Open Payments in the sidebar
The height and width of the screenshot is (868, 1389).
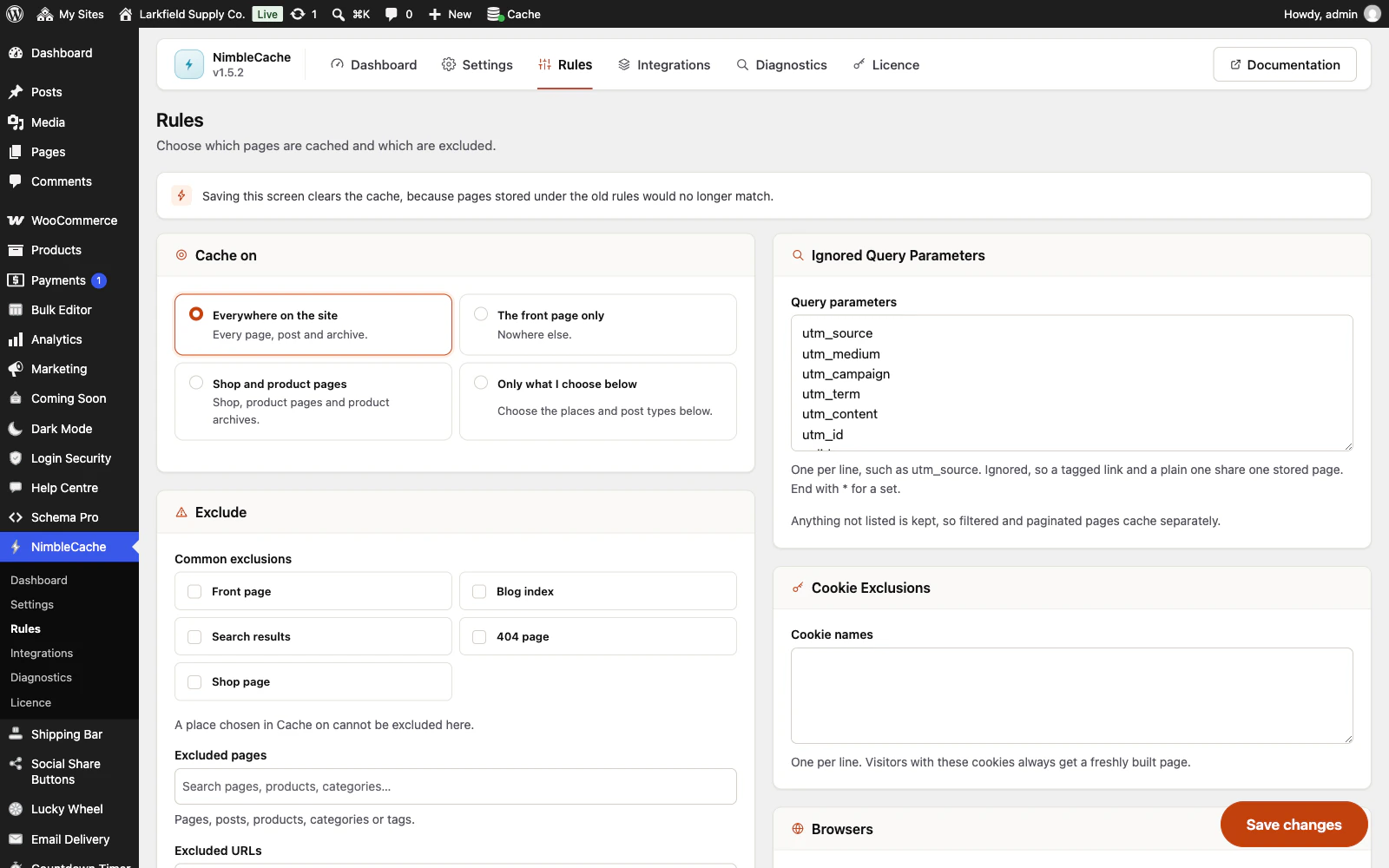coord(69,280)
